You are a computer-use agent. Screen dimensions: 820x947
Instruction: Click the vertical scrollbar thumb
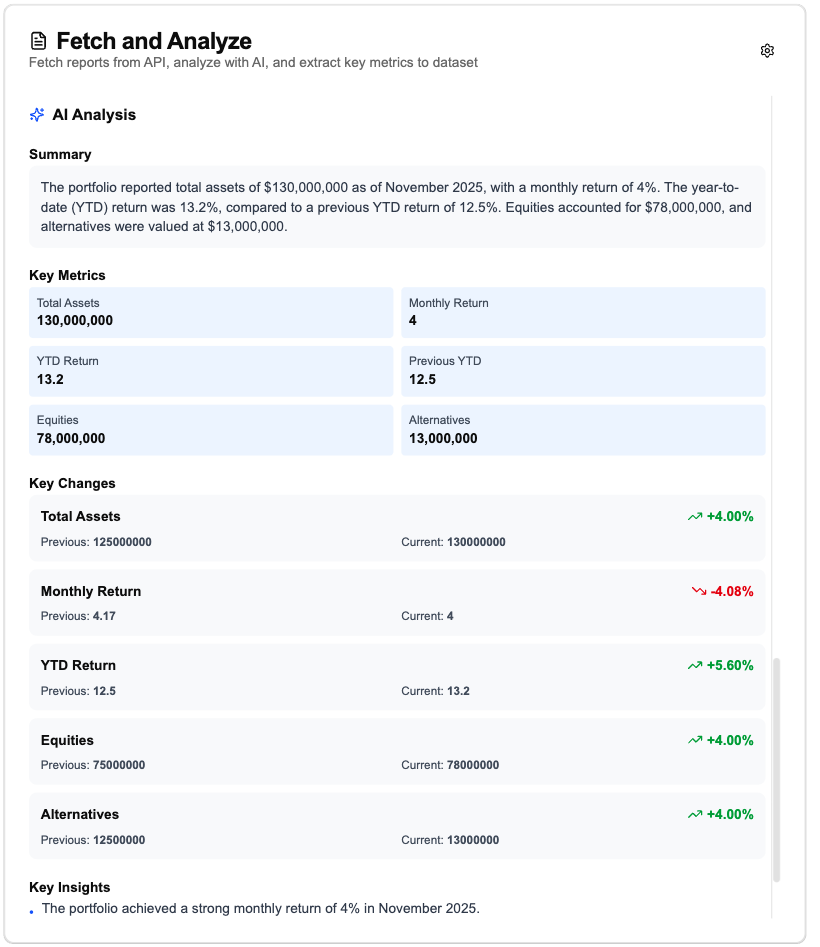click(x=777, y=770)
